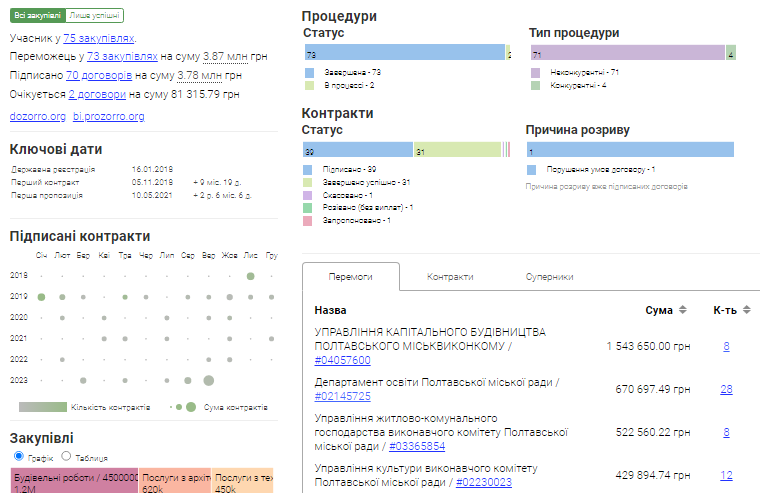This screenshot has width=760, height=493.
Task: Click the blue 'Завершена' procedures status bar
Action: (x=404, y=54)
